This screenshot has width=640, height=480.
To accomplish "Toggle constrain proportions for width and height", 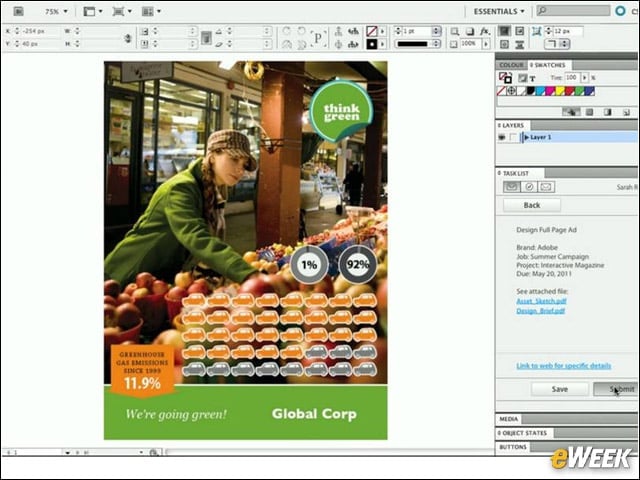I will pos(128,38).
